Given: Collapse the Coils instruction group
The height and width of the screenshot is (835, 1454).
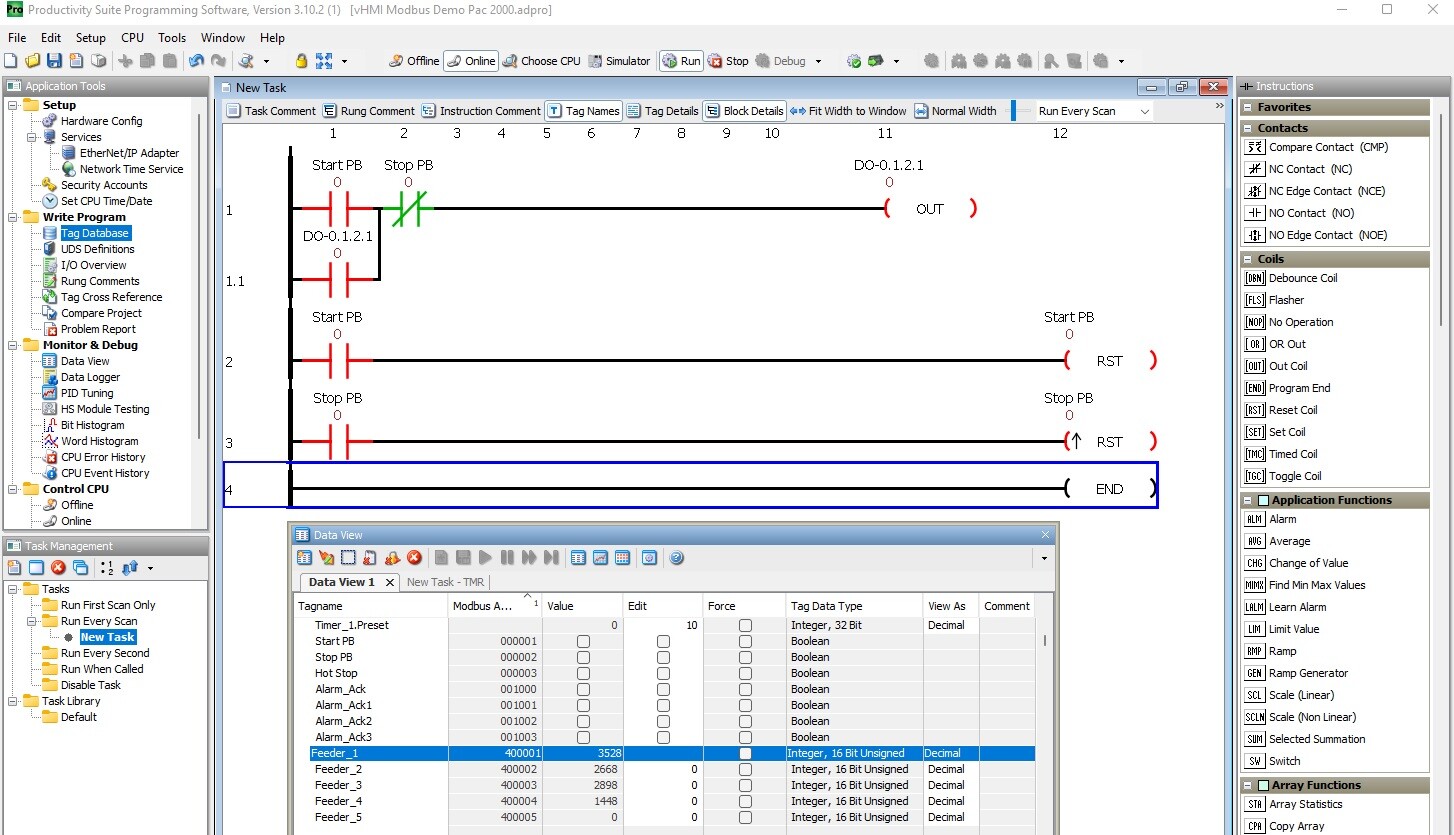Looking at the screenshot, I should click(1249, 259).
